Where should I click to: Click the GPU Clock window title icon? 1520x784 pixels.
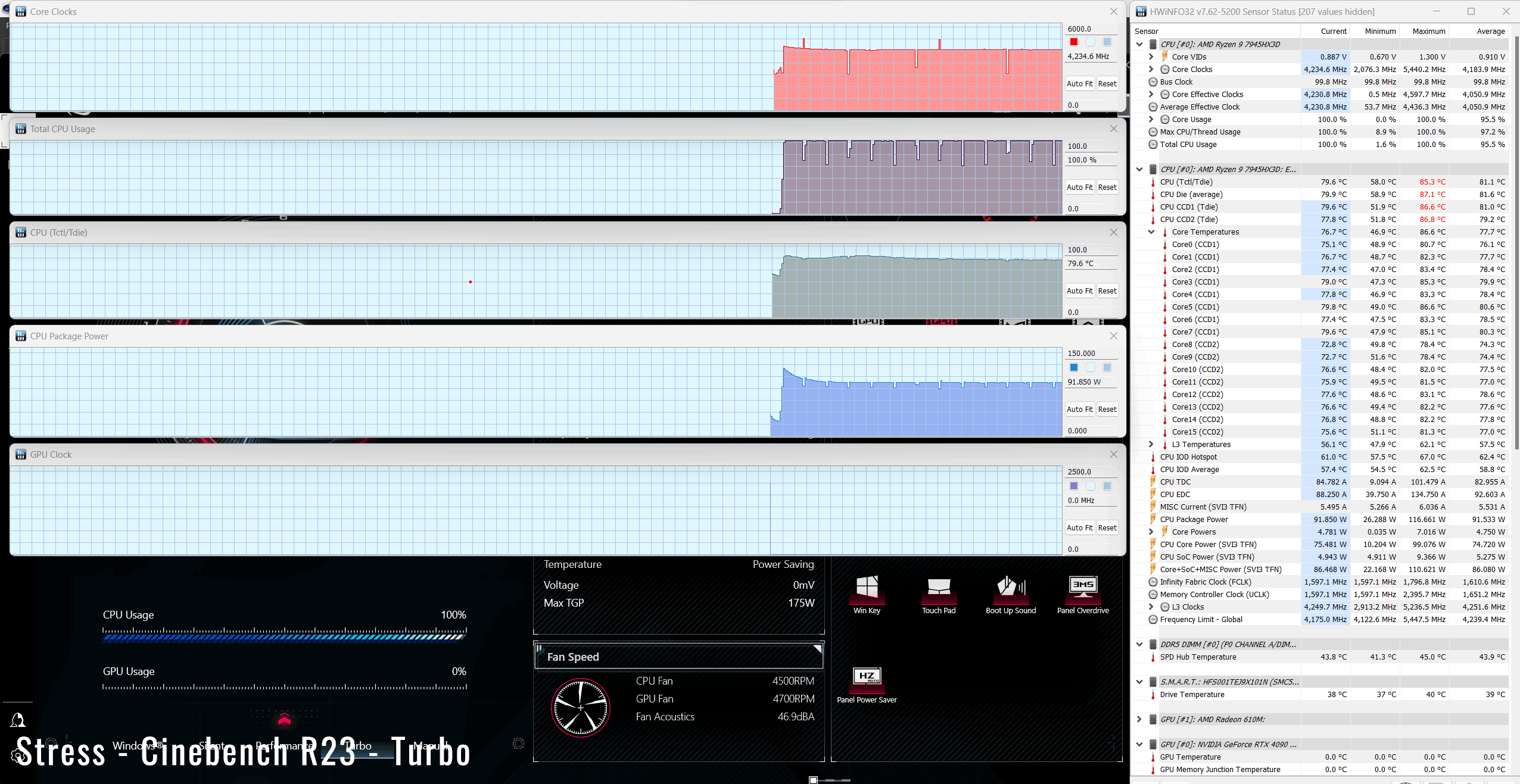(x=21, y=454)
